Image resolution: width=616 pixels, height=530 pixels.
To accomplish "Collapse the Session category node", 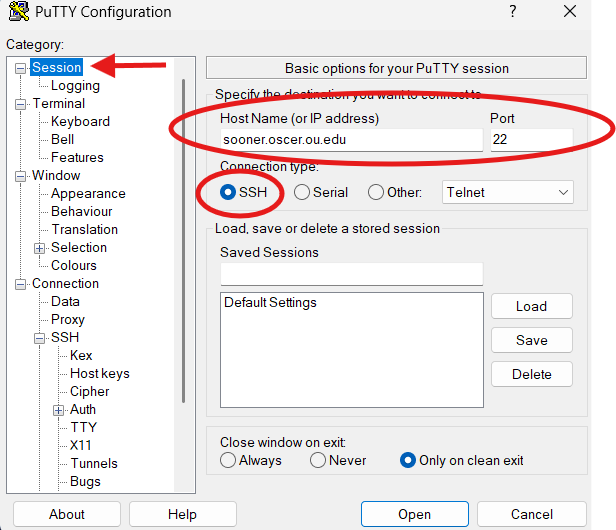I will 21,68.
